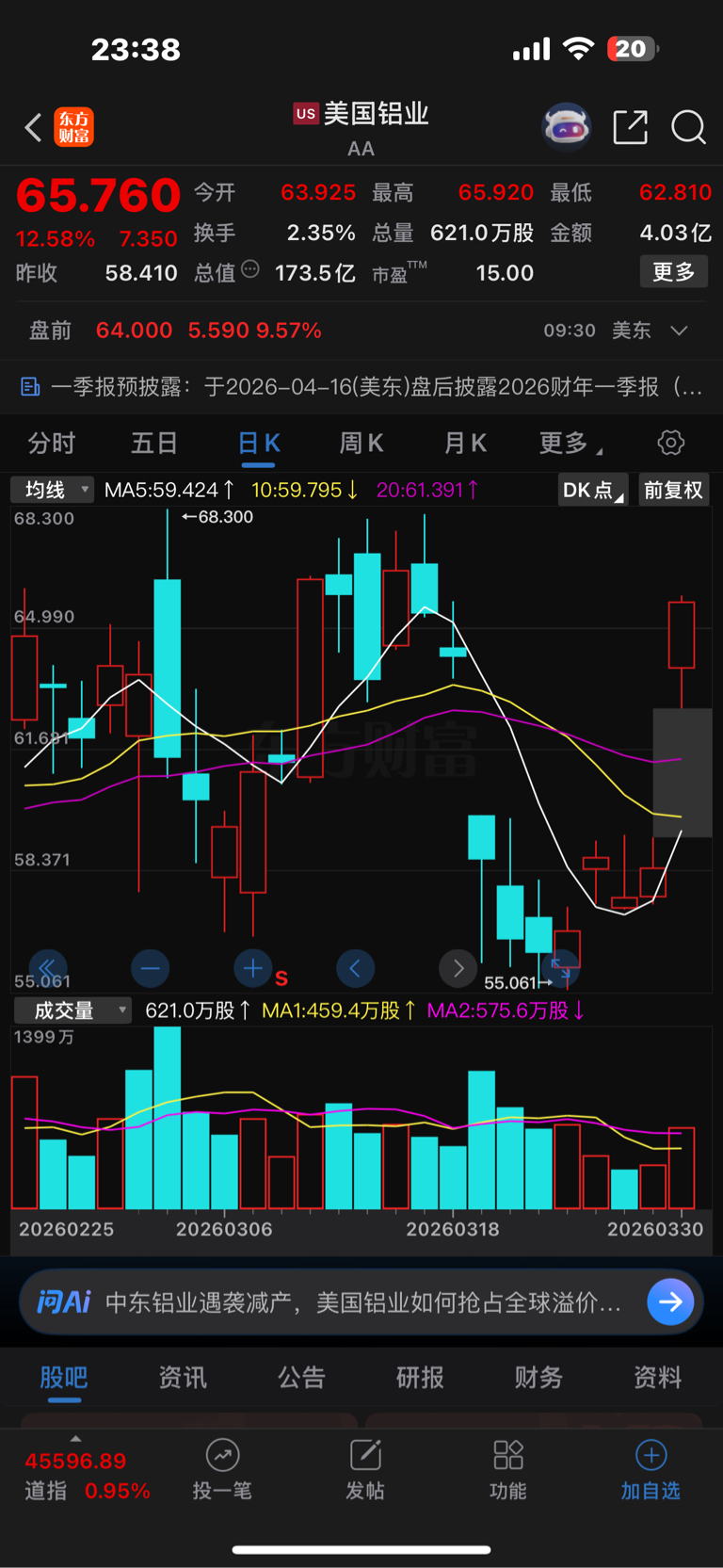Tap the tallest cyan volume bar
723x1568 pixels.
coord(168,1118)
